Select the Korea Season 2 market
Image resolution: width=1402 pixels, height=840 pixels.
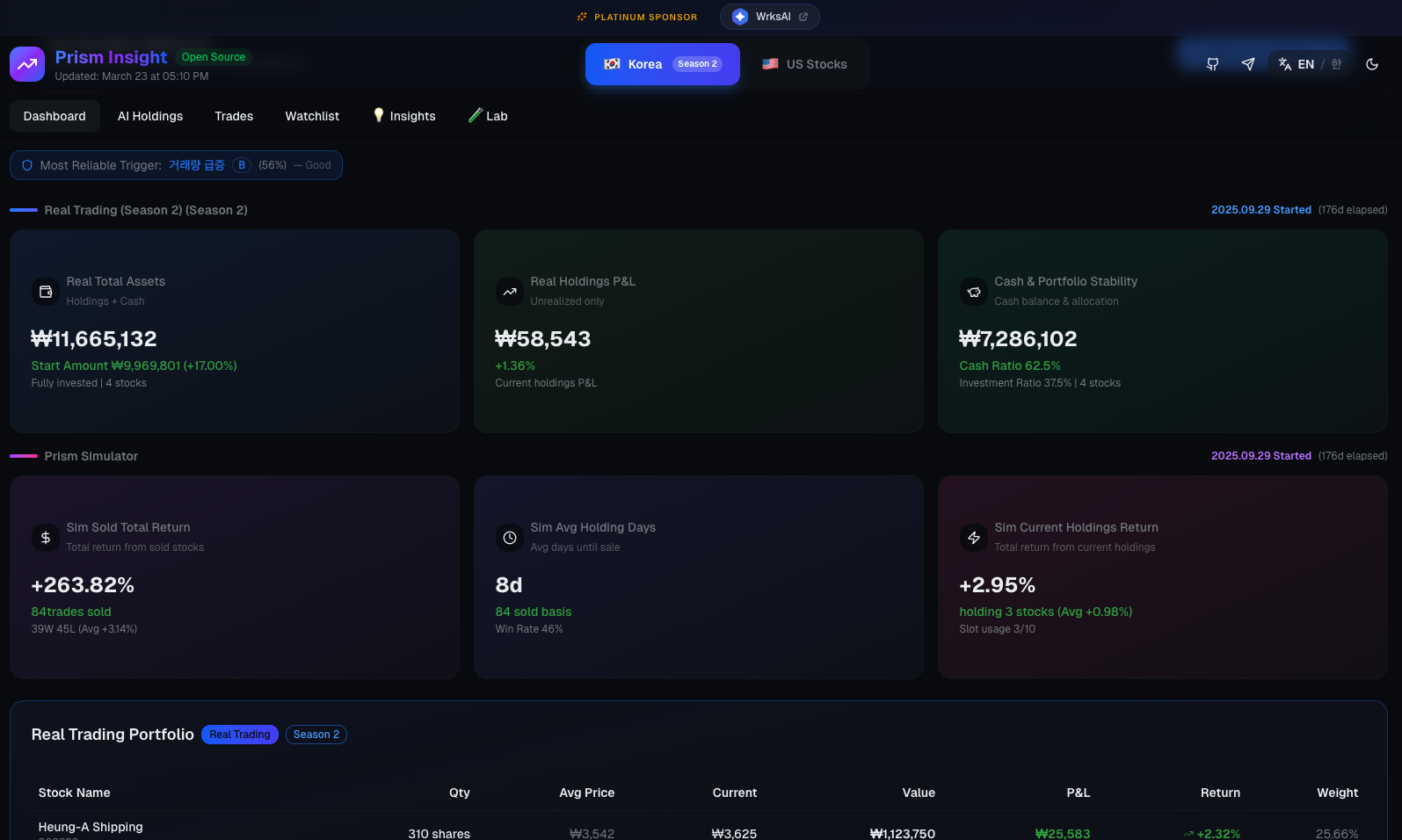662,64
